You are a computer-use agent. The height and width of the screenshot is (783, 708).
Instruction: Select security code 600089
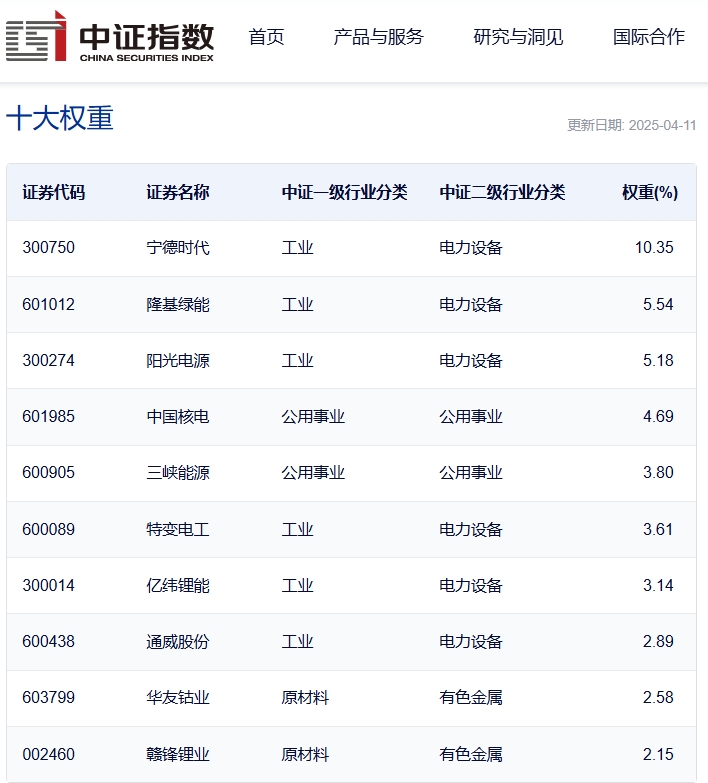tap(48, 529)
